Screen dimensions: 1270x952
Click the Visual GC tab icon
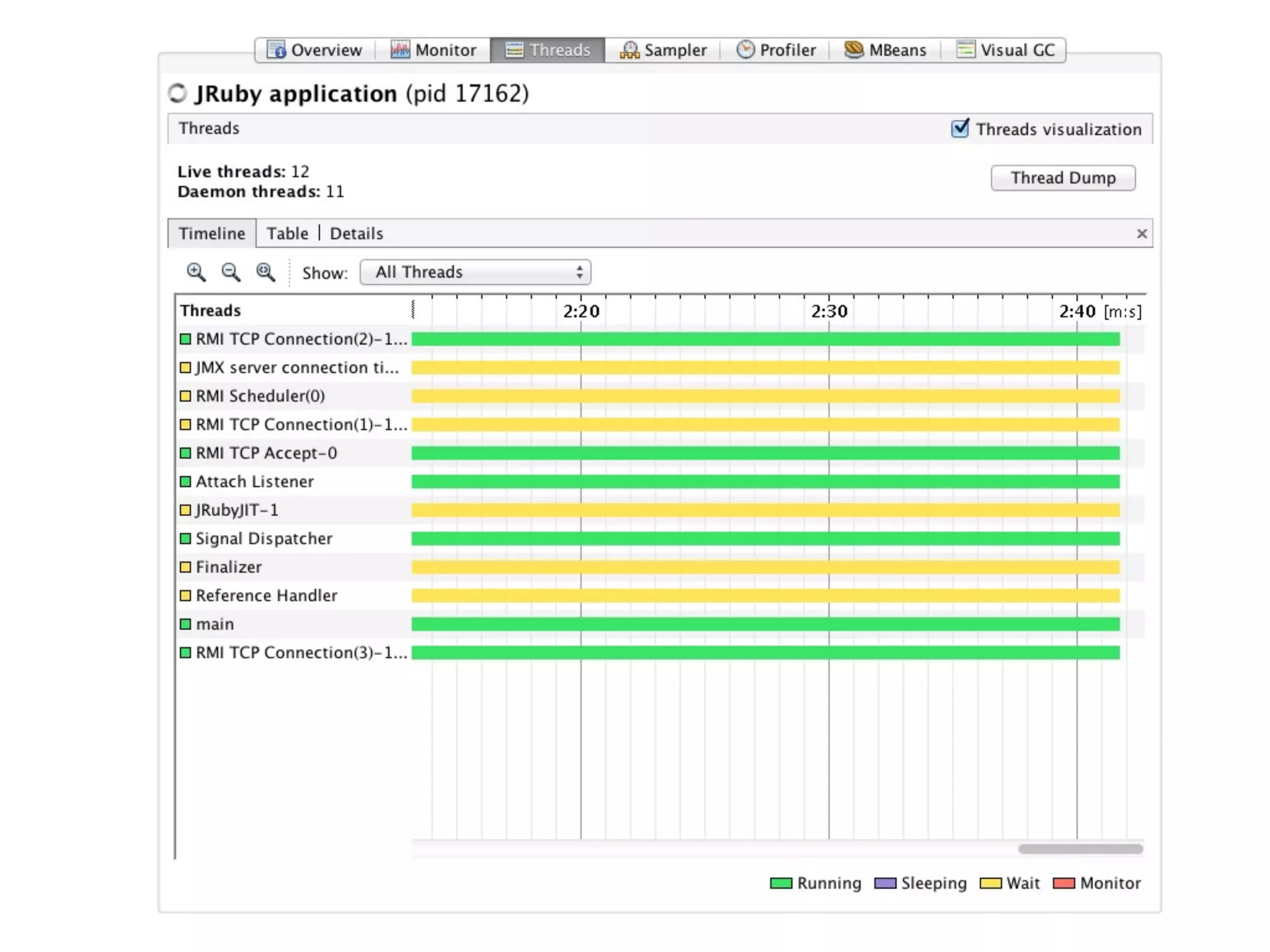966,50
